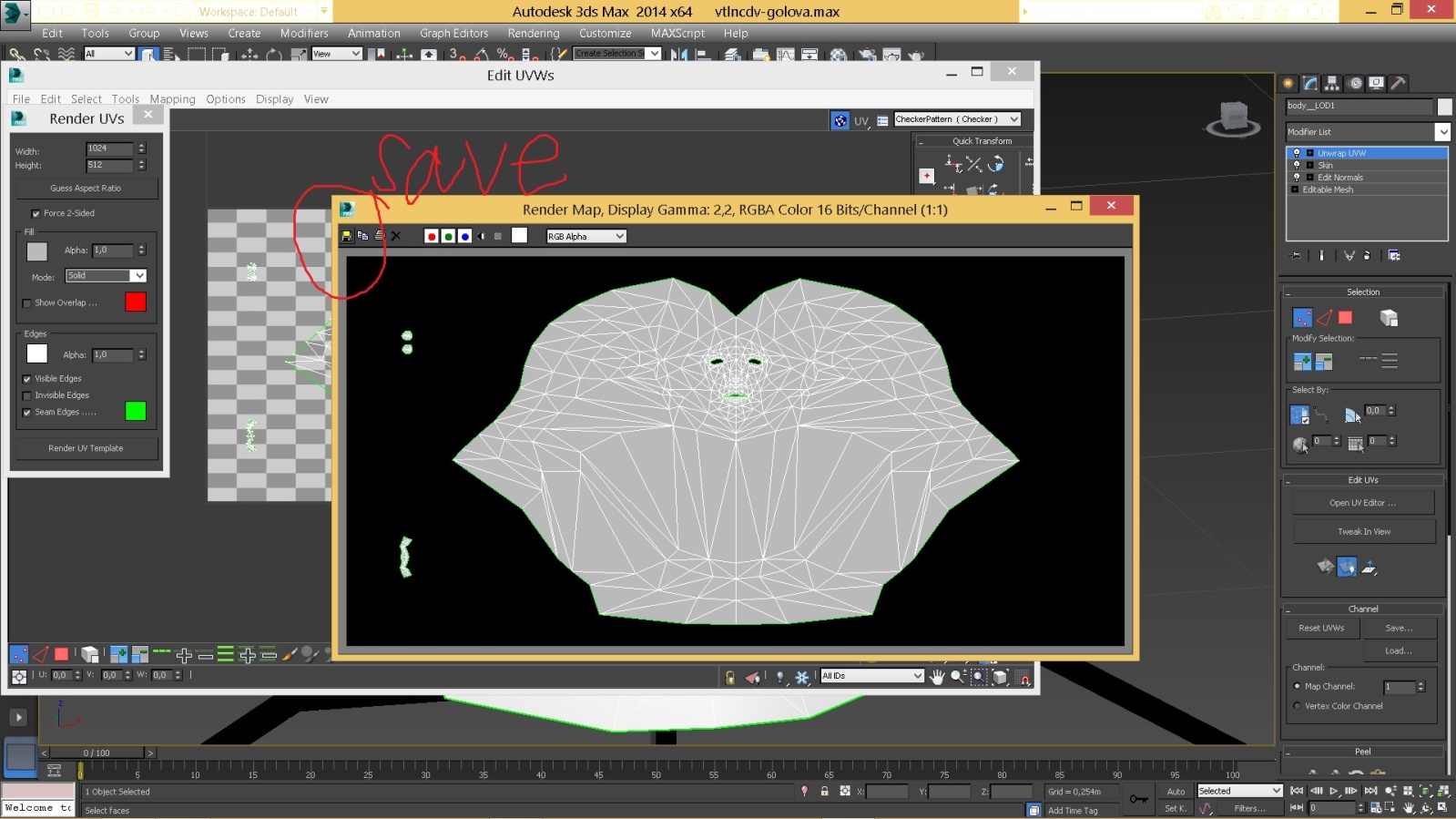Screen dimensions: 1456x819
Task: Open Modifier List dropdown
Action: (1368, 132)
